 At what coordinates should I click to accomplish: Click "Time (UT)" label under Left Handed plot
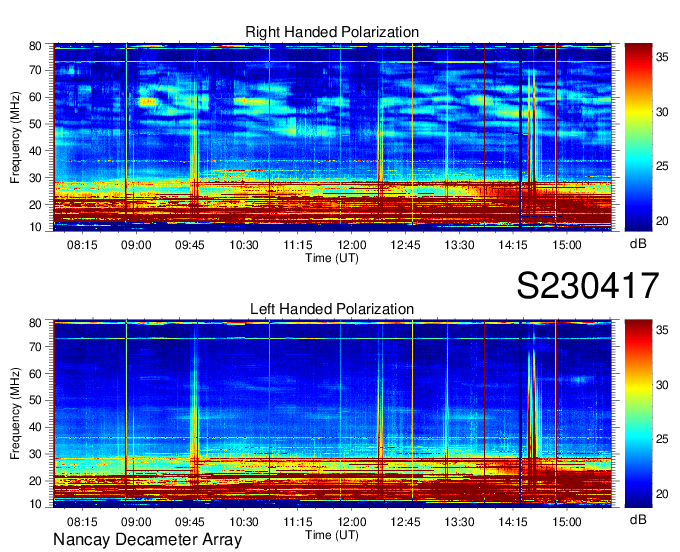point(332,535)
